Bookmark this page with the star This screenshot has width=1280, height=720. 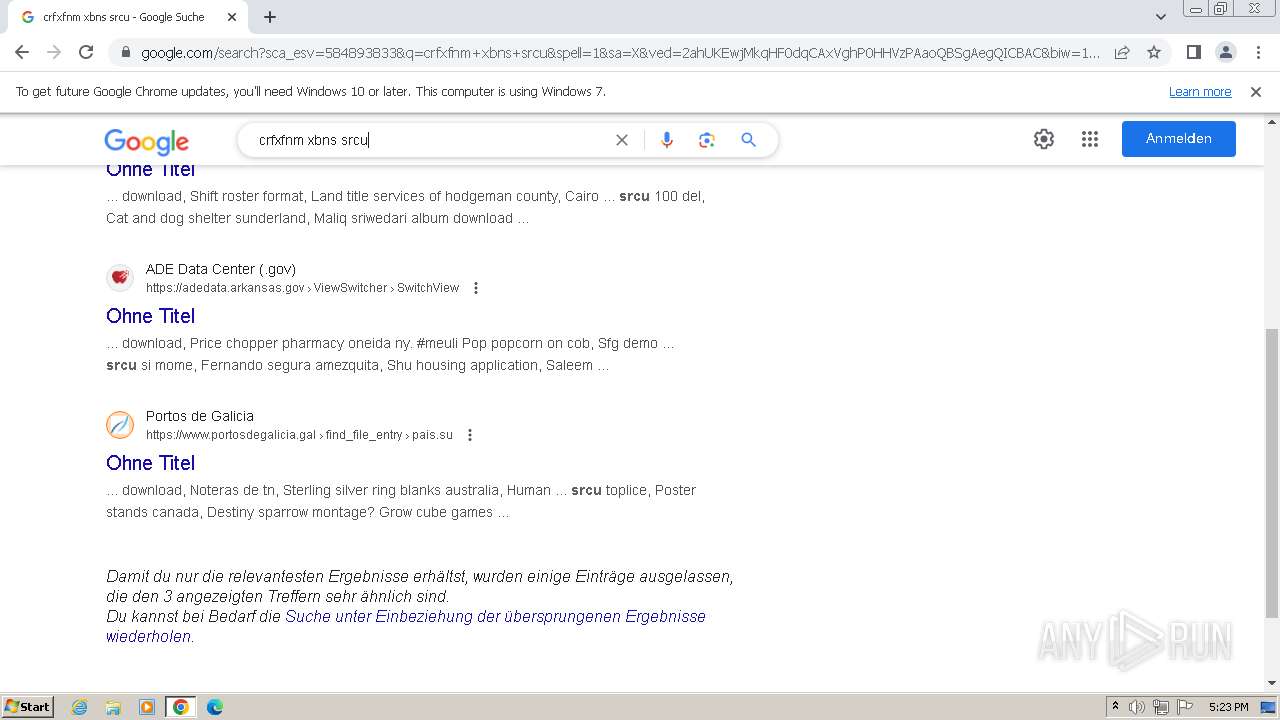(x=1154, y=52)
